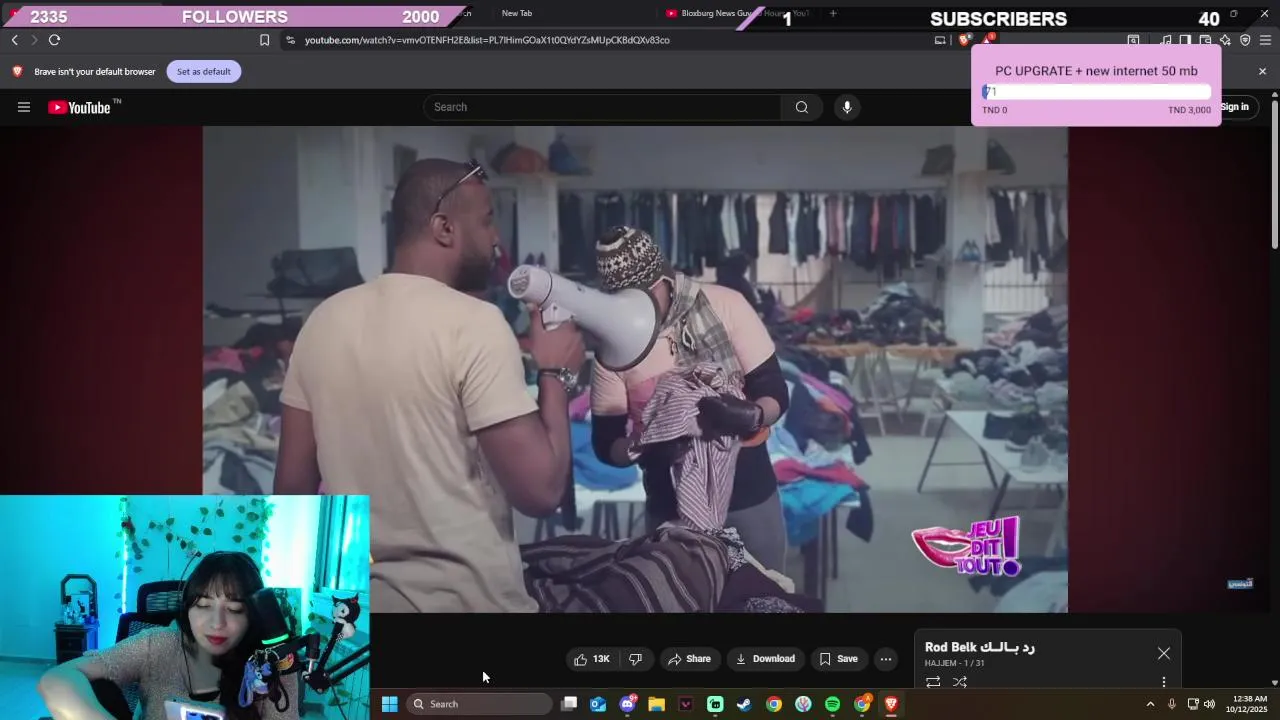Open Chrome profile icon with badge on taskbar

[862, 704]
